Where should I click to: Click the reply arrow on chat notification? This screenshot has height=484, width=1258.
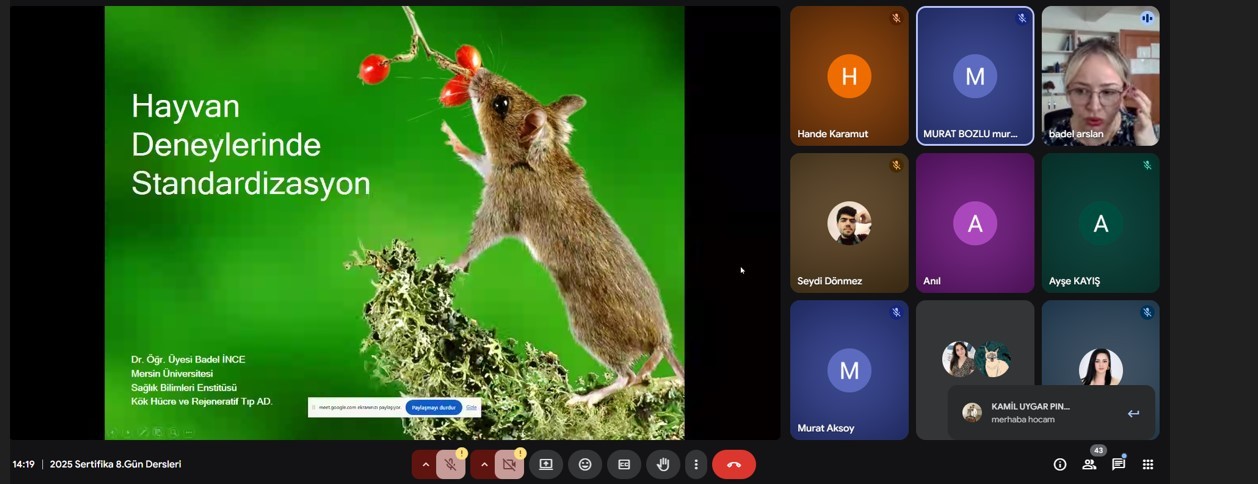[x=1133, y=413]
